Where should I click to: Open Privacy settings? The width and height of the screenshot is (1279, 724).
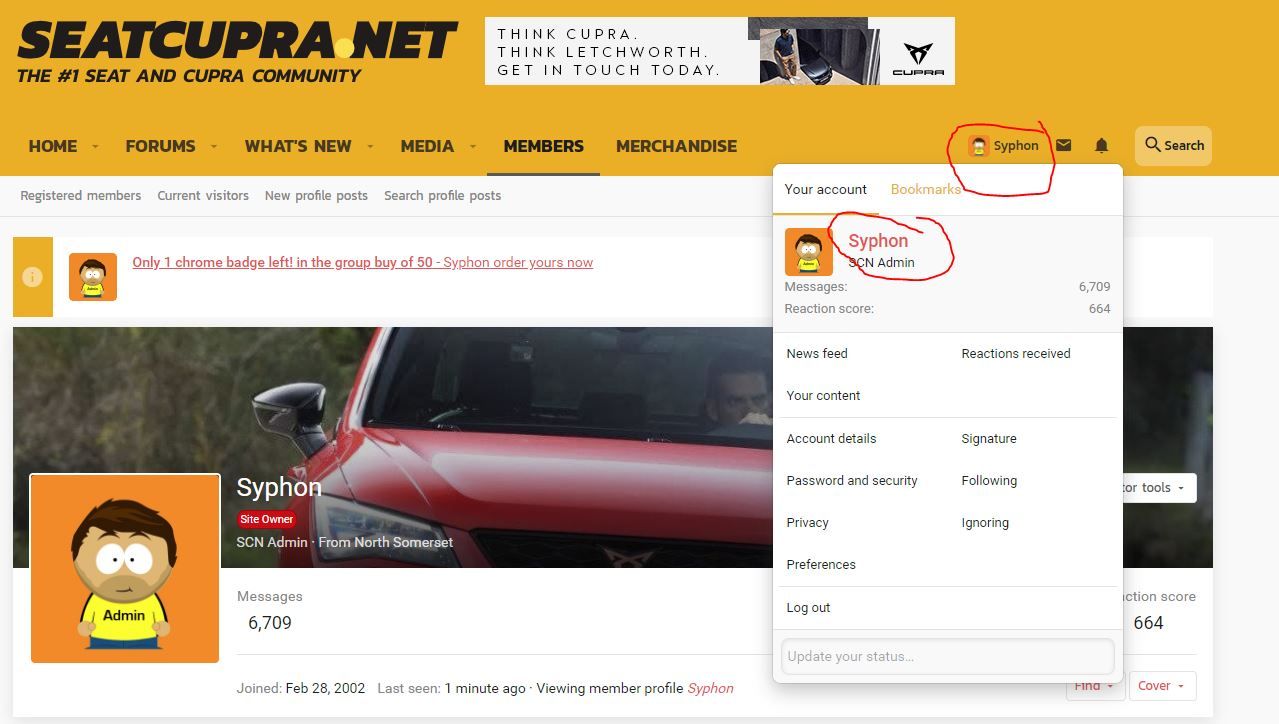click(x=808, y=523)
